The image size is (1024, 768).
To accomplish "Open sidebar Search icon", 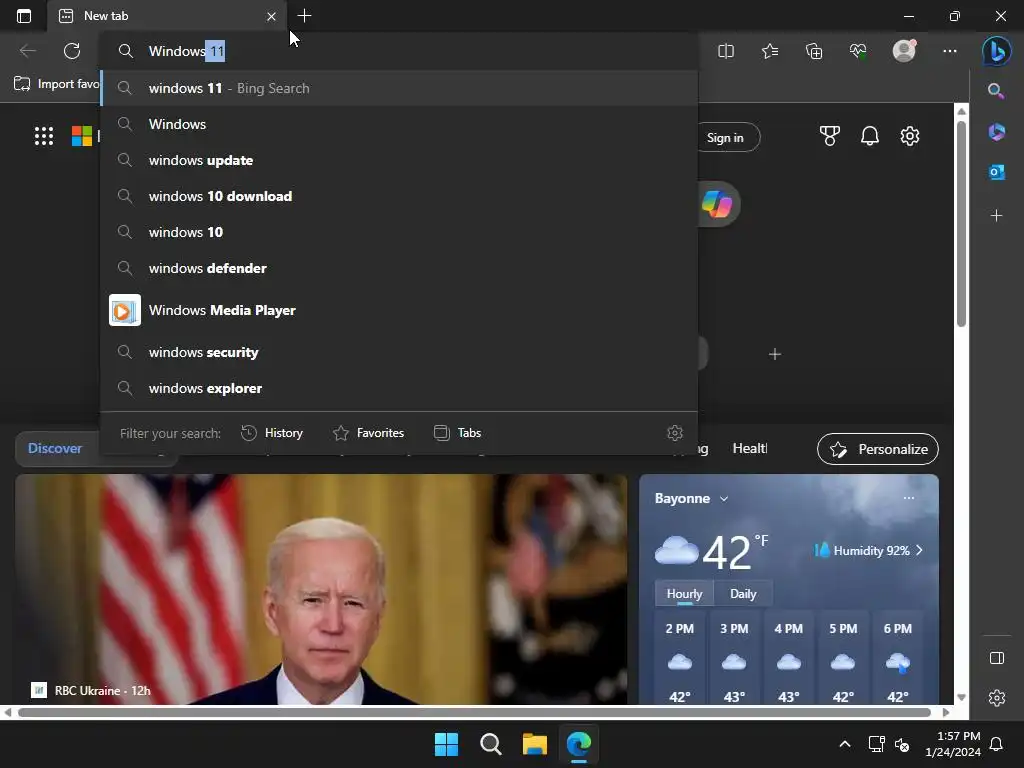I will coord(996,91).
